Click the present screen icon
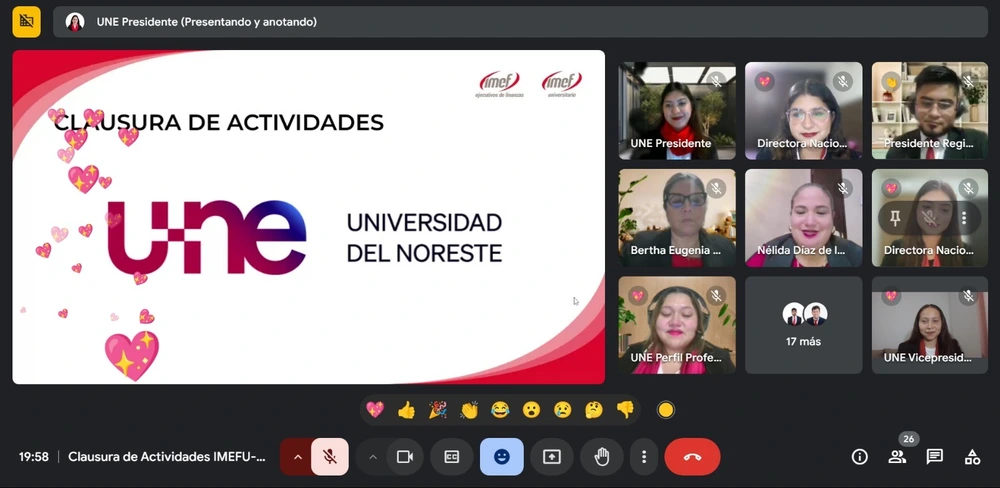 (x=552, y=457)
